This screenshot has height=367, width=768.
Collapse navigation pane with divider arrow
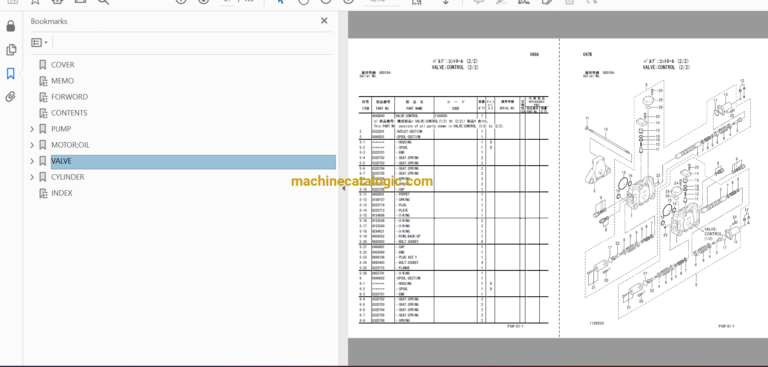click(x=343, y=188)
